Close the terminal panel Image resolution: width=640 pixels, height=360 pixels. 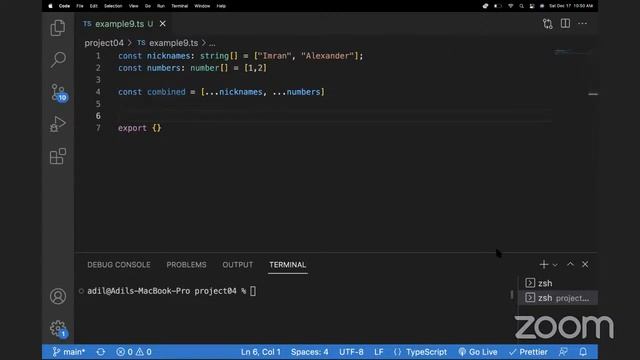[x=585, y=264]
